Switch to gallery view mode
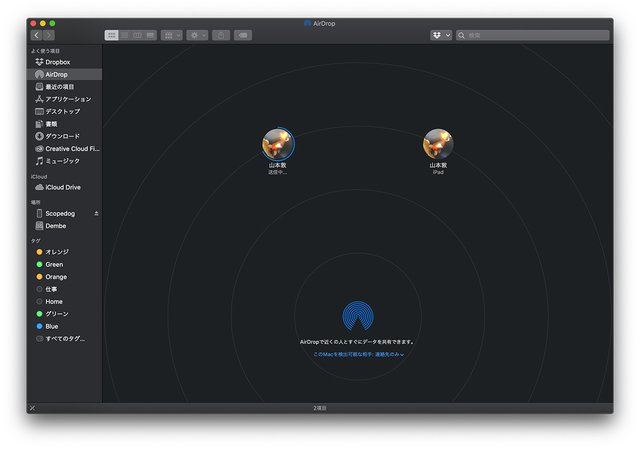 150,35
